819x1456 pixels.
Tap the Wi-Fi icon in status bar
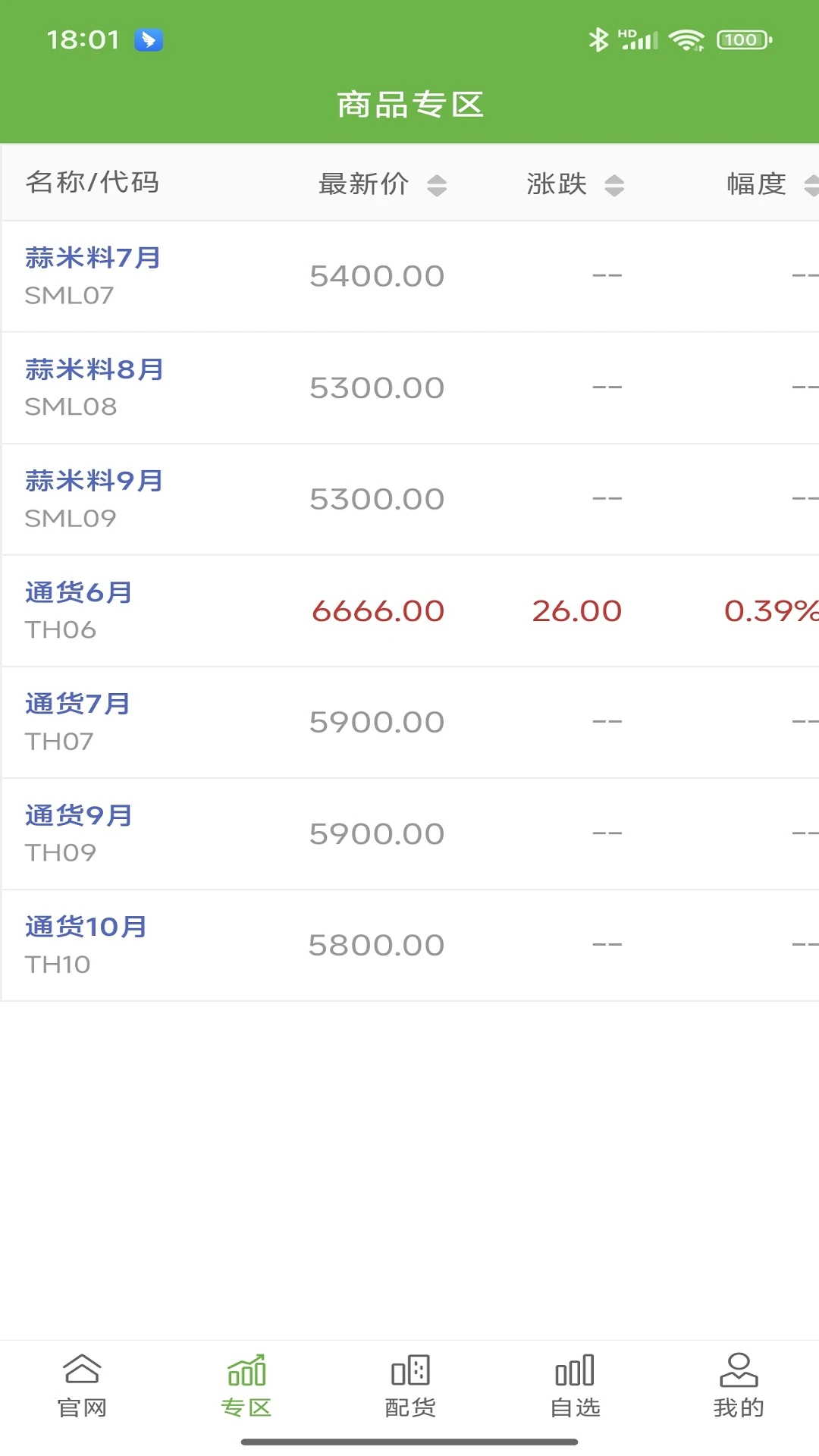[x=685, y=42]
